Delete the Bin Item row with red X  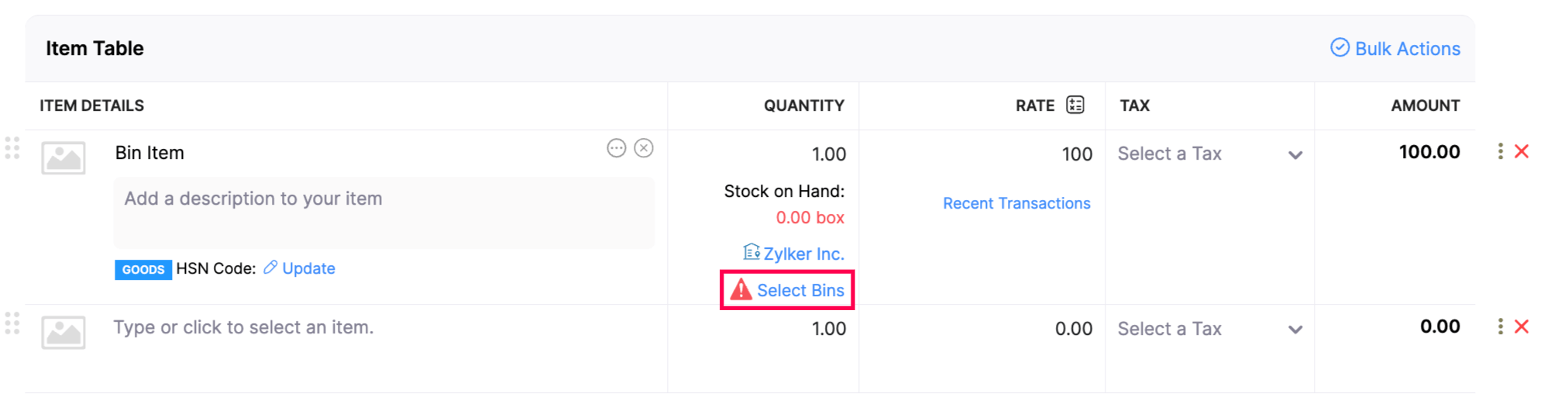(1522, 151)
